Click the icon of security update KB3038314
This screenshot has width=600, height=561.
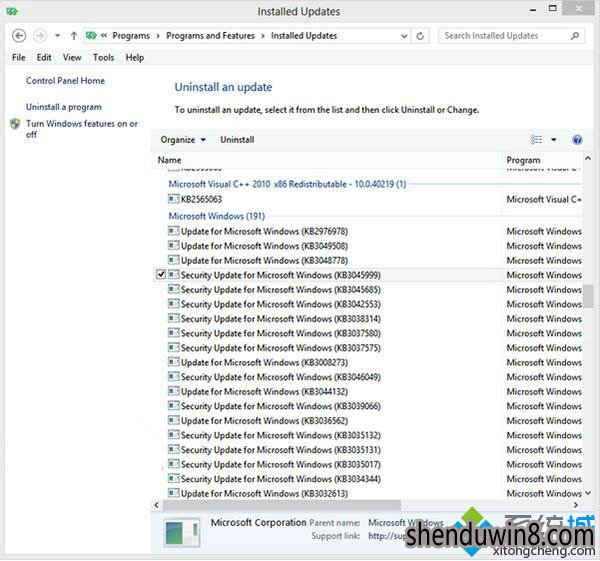click(174, 318)
